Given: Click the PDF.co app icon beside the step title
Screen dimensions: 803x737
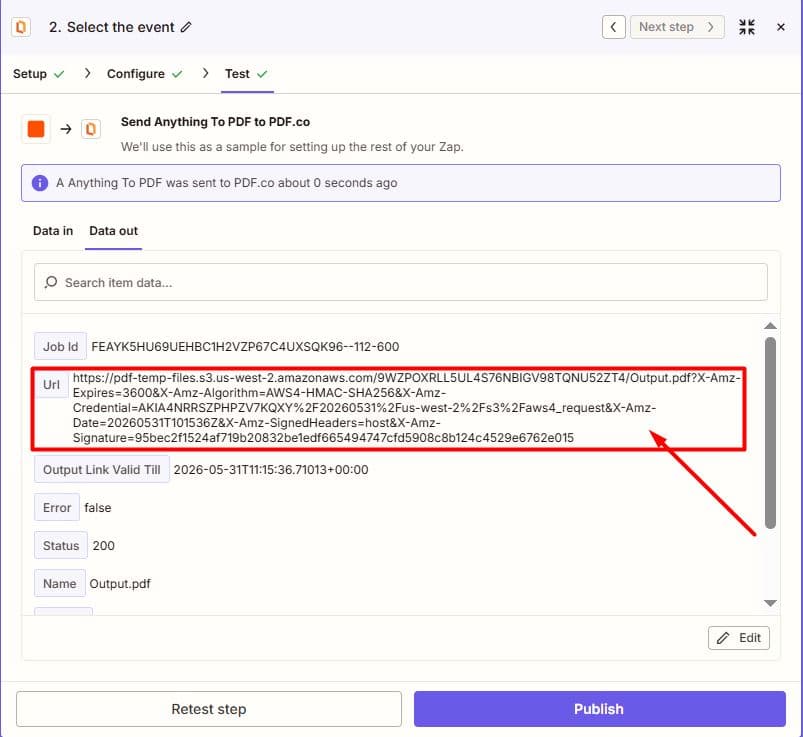Looking at the screenshot, I should point(21,27).
